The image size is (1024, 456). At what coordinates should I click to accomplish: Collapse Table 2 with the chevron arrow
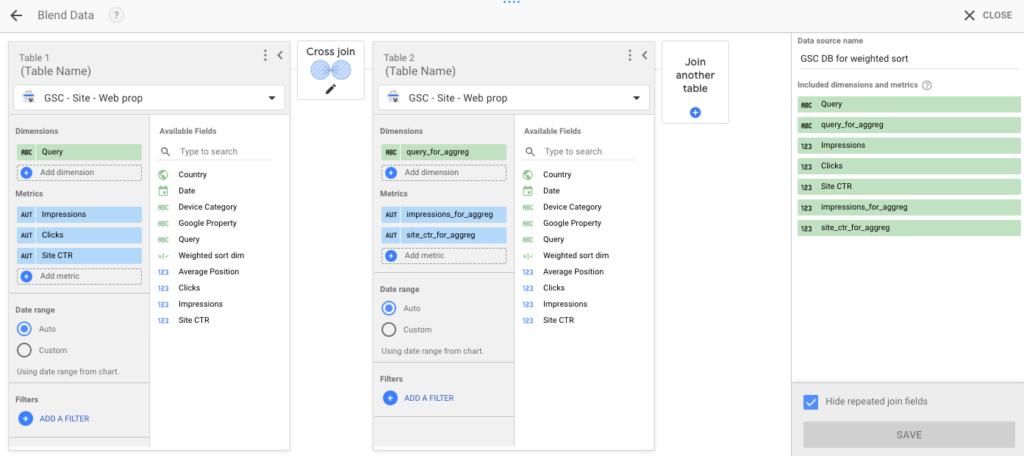644,56
